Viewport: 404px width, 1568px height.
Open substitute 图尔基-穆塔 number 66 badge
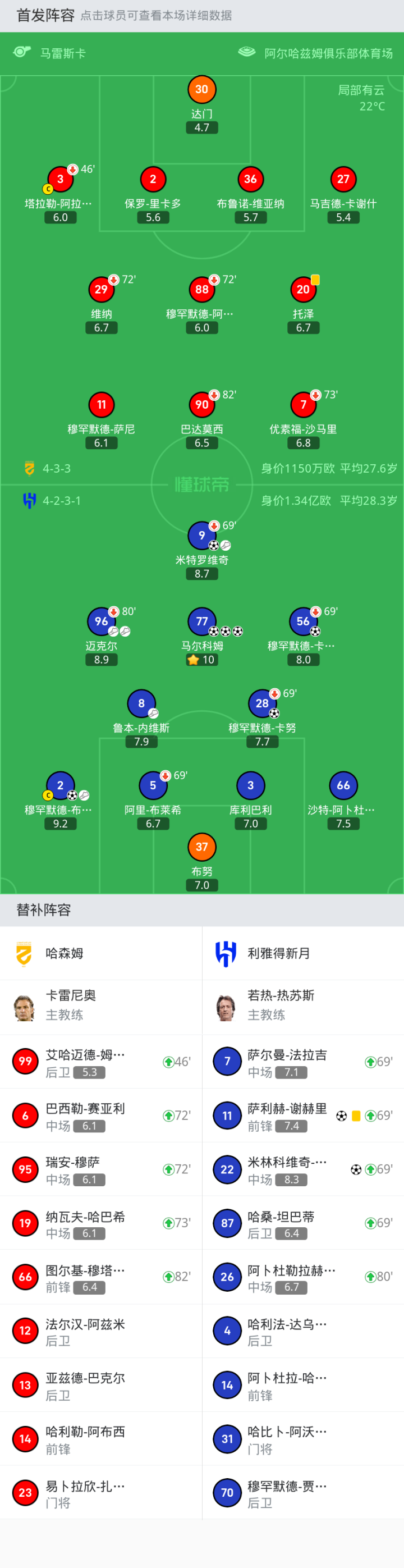pyautogui.click(x=25, y=1277)
